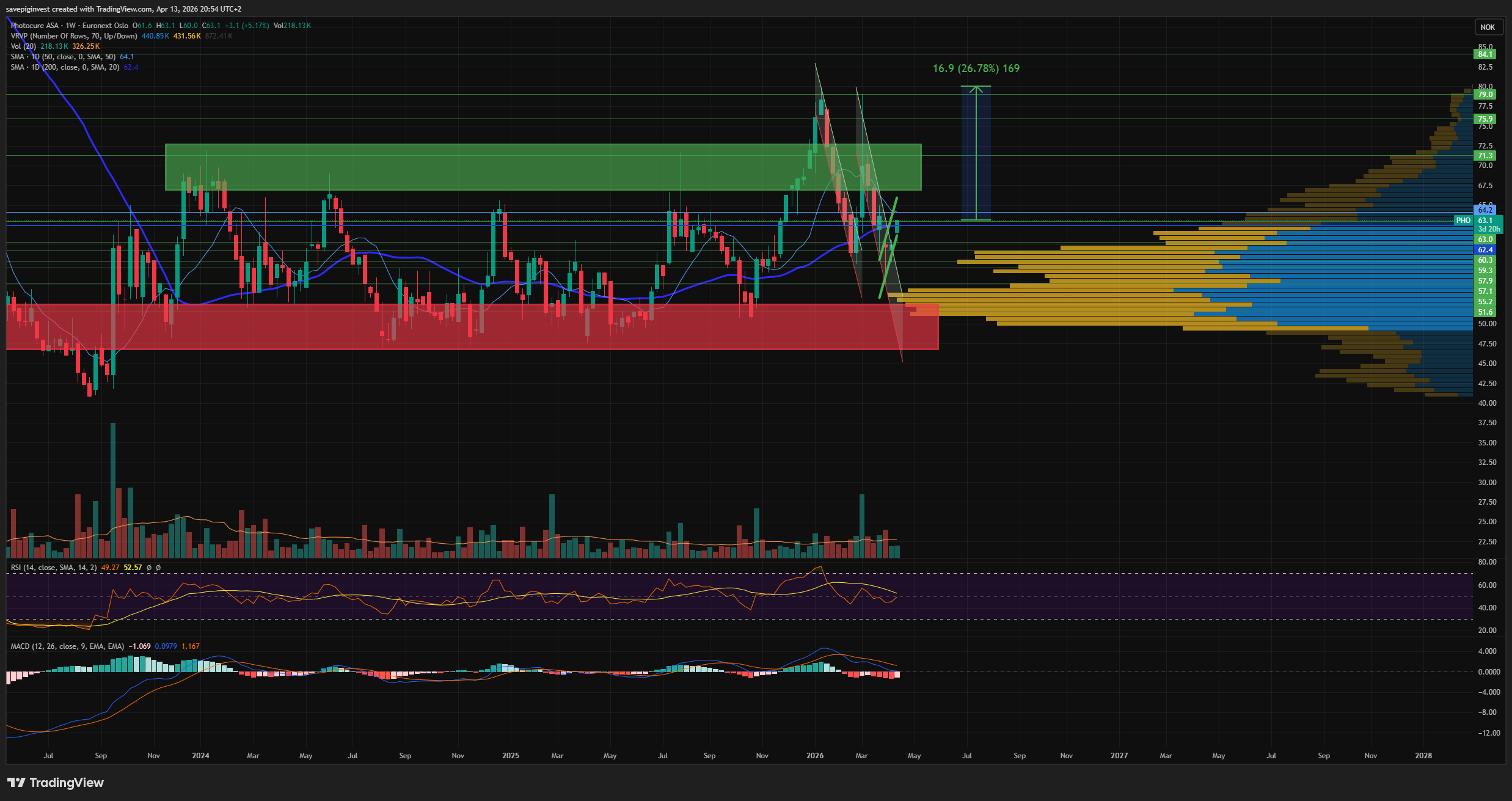Viewport: 1512px width, 801px height.
Task: Click the price range arrow measurement
Action: 976,153
